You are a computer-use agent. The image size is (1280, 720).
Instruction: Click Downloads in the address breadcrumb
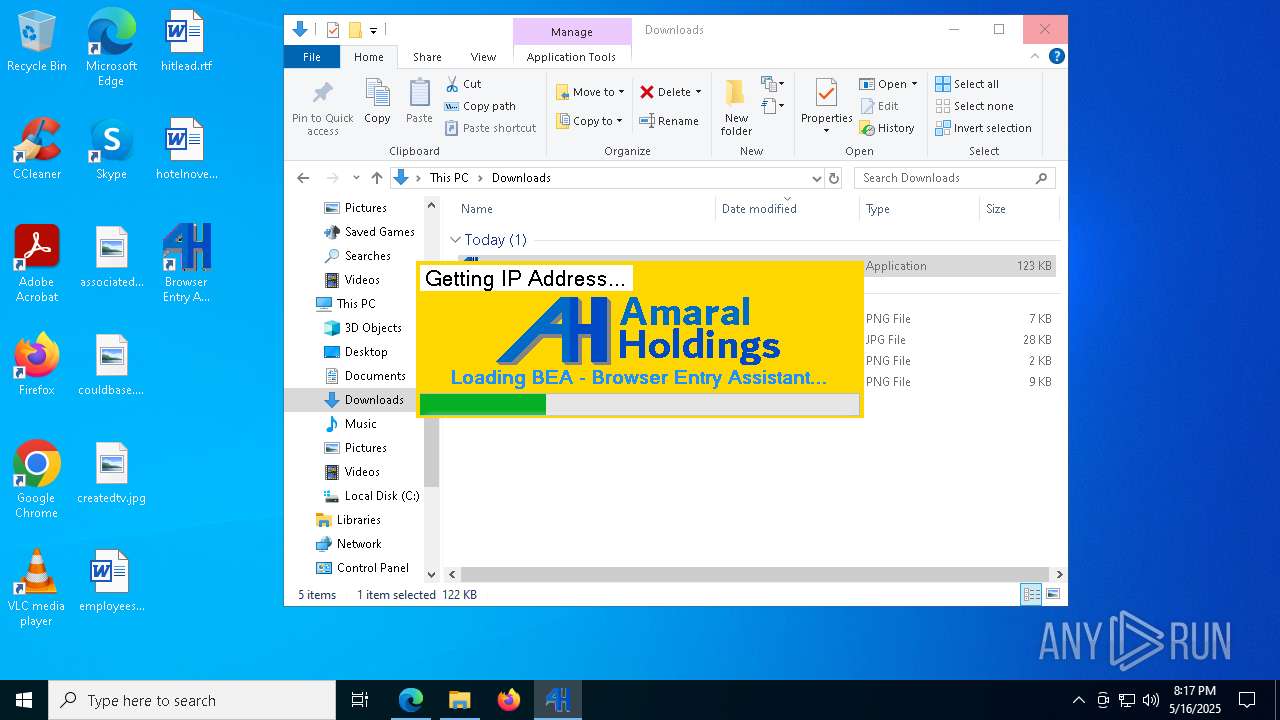point(521,178)
